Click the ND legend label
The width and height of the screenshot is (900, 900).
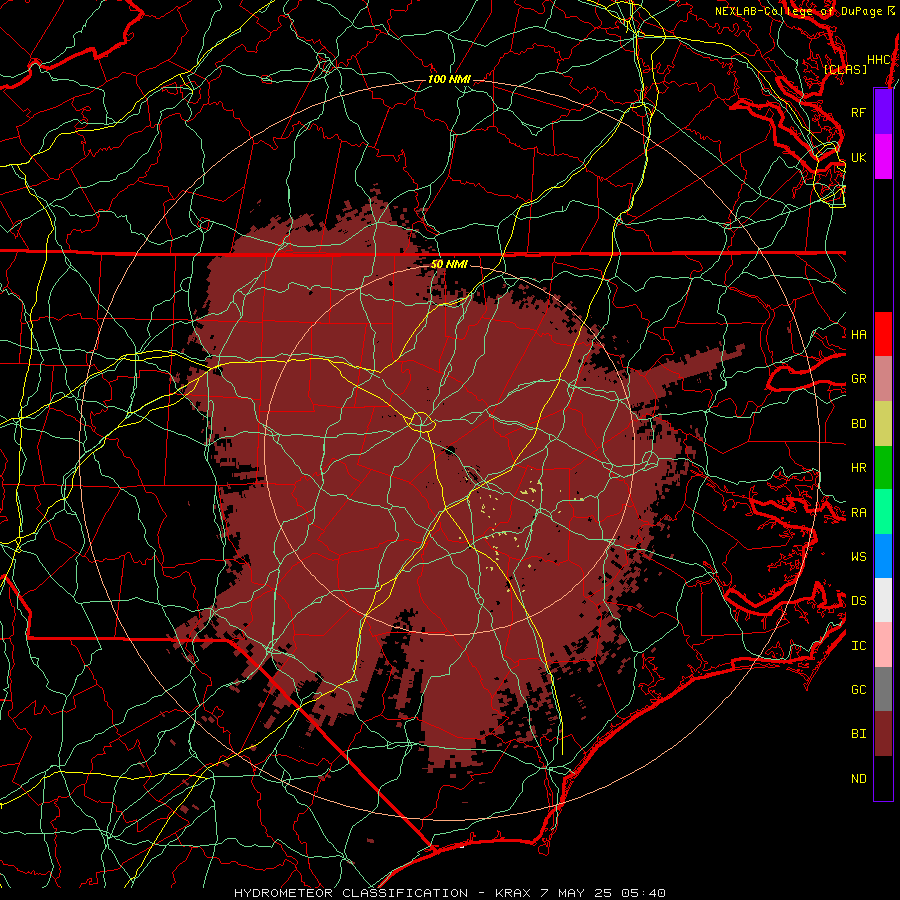(859, 778)
